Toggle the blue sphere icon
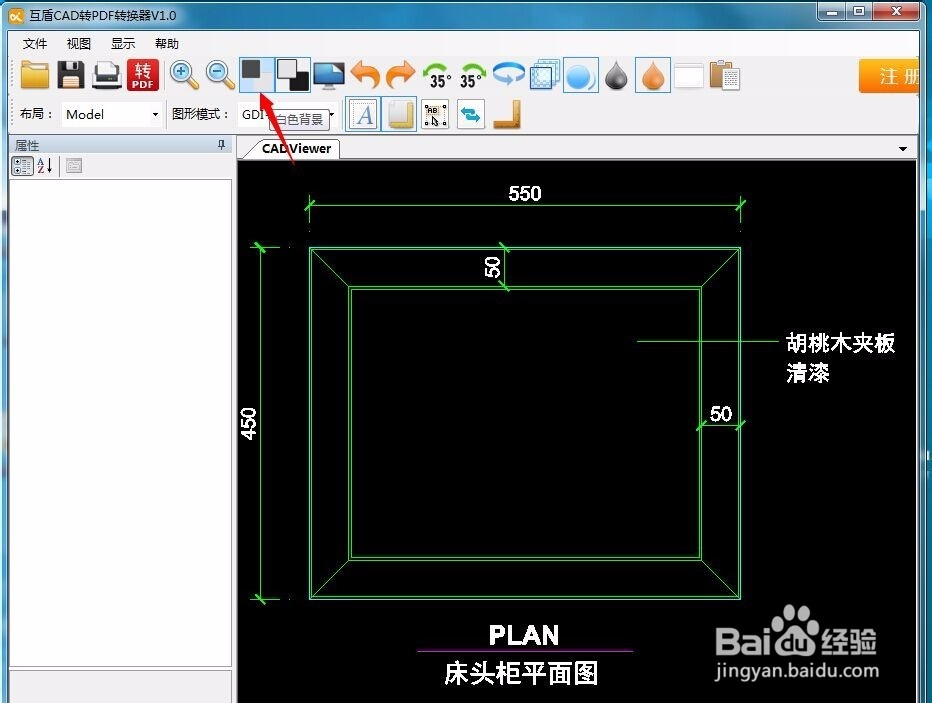This screenshot has width=932, height=703. (x=581, y=75)
